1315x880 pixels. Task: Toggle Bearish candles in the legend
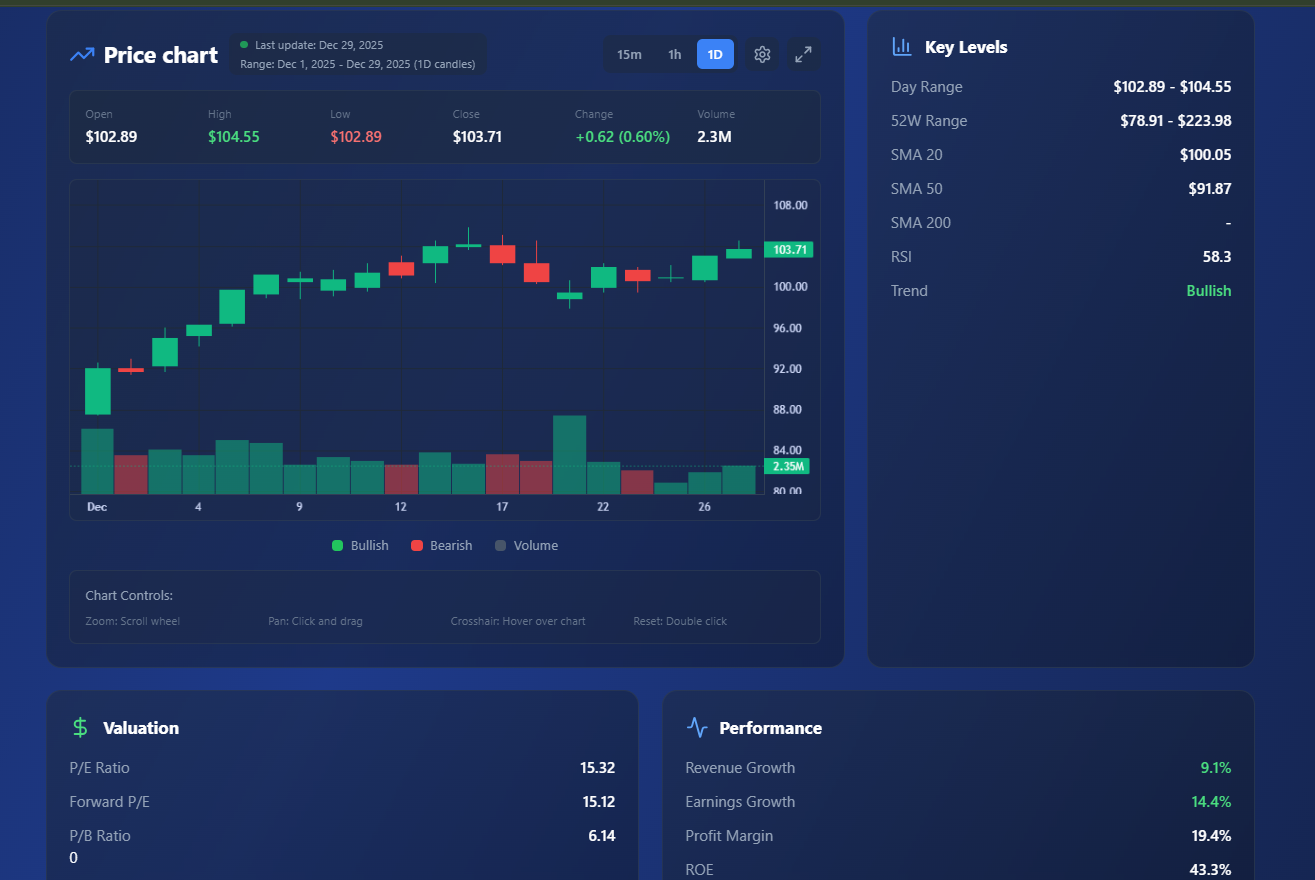point(441,545)
